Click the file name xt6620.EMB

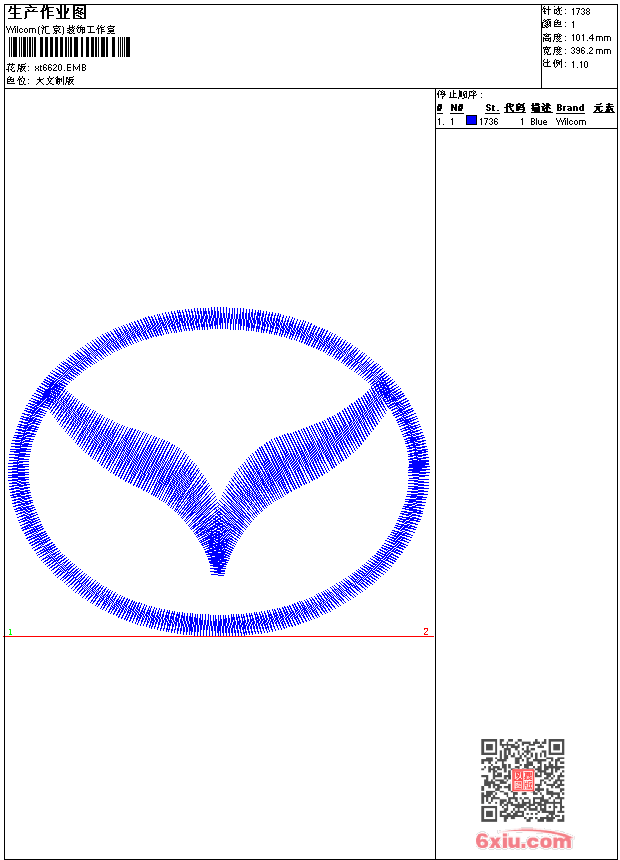60,67
